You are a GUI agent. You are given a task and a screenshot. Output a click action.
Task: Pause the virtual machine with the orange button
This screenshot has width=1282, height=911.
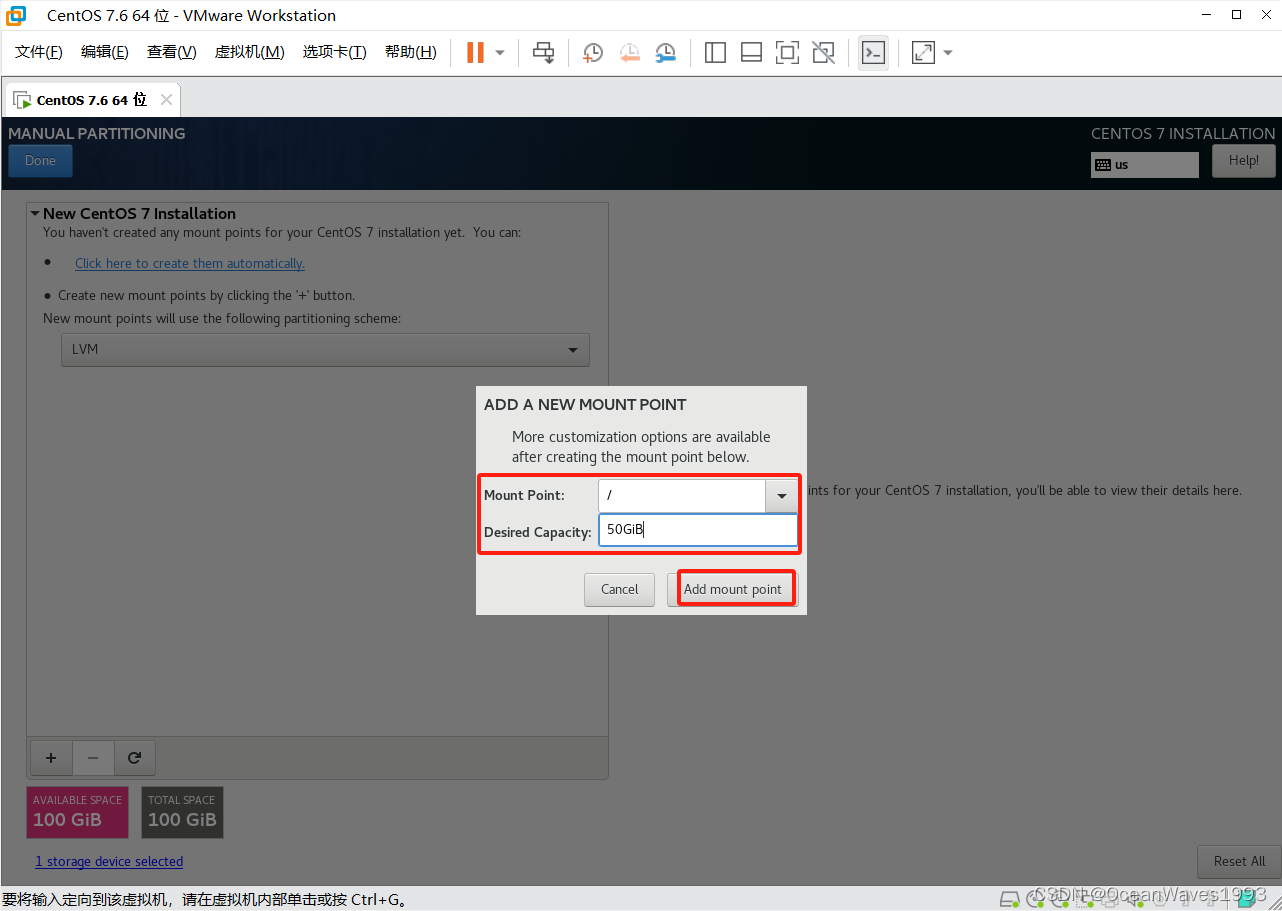coord(475,52)
